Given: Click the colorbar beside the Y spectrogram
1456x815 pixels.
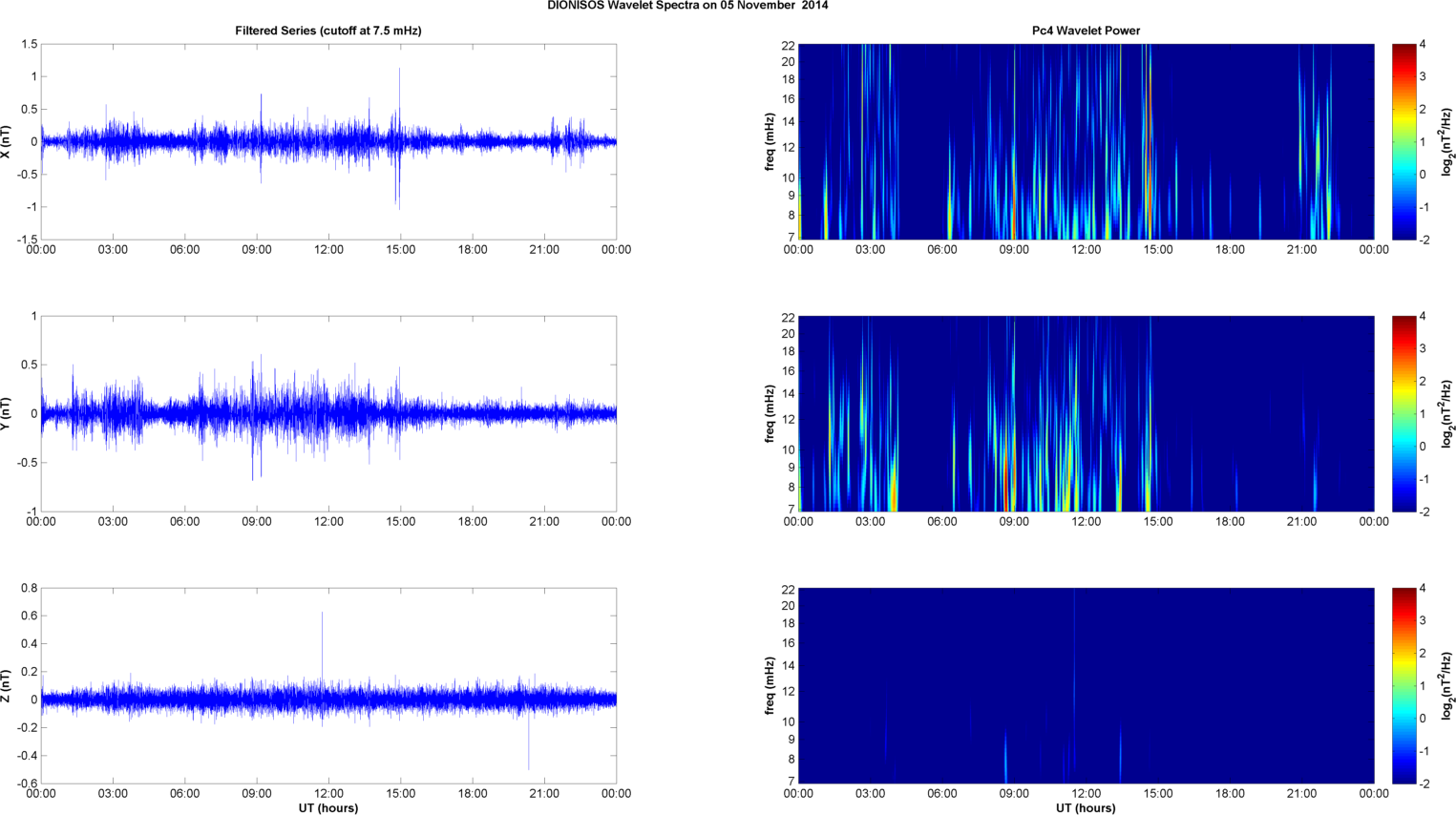Looking at the screenshot, I should click(x=1403, y=414).
